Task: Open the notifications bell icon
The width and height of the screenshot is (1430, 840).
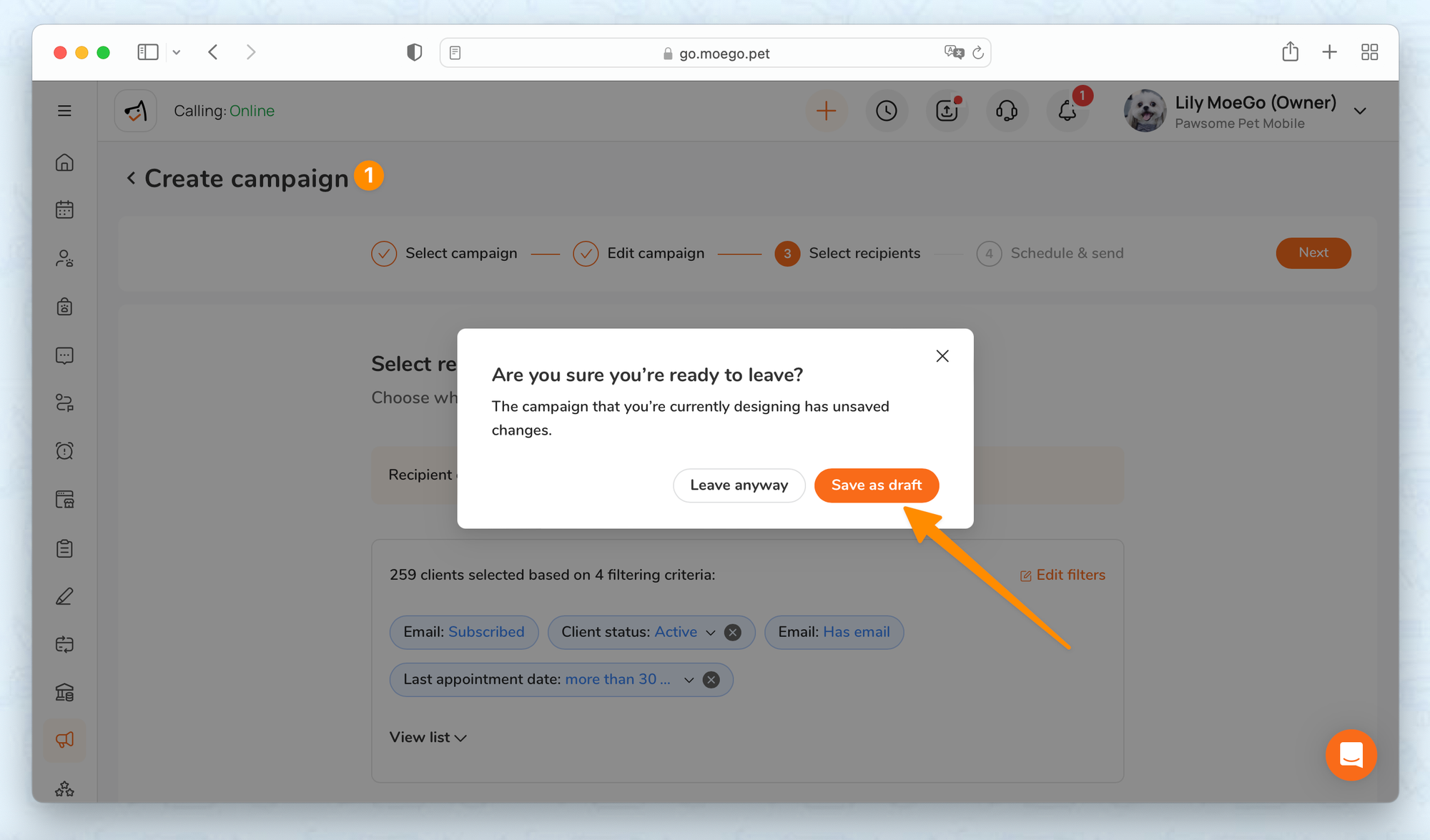Action: 1067,111
